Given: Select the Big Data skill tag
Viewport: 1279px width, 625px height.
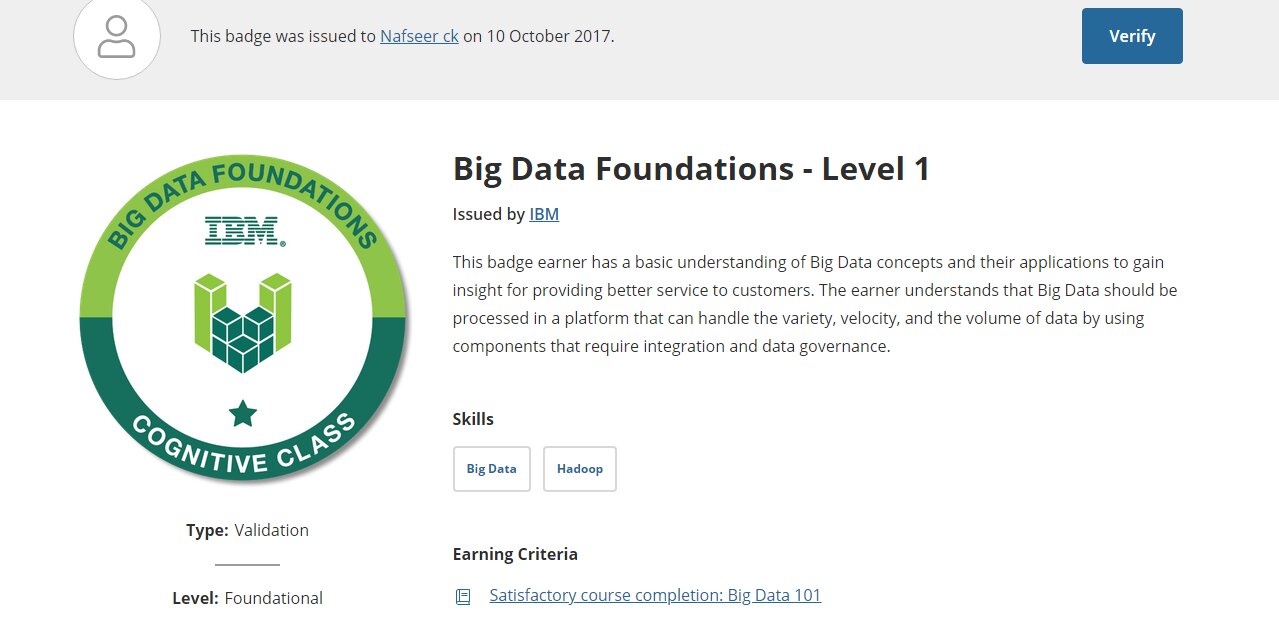Looking at the screenshot, I should 491,469.
